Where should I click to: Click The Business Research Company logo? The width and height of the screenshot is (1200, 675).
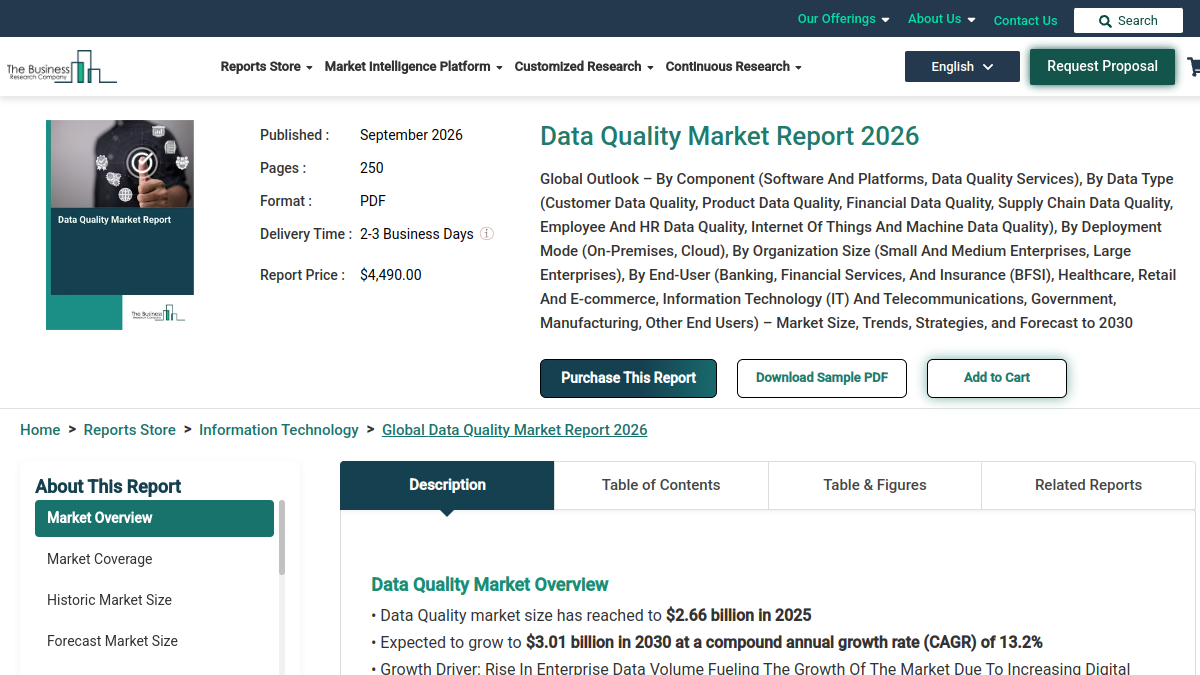pos(61,67)
